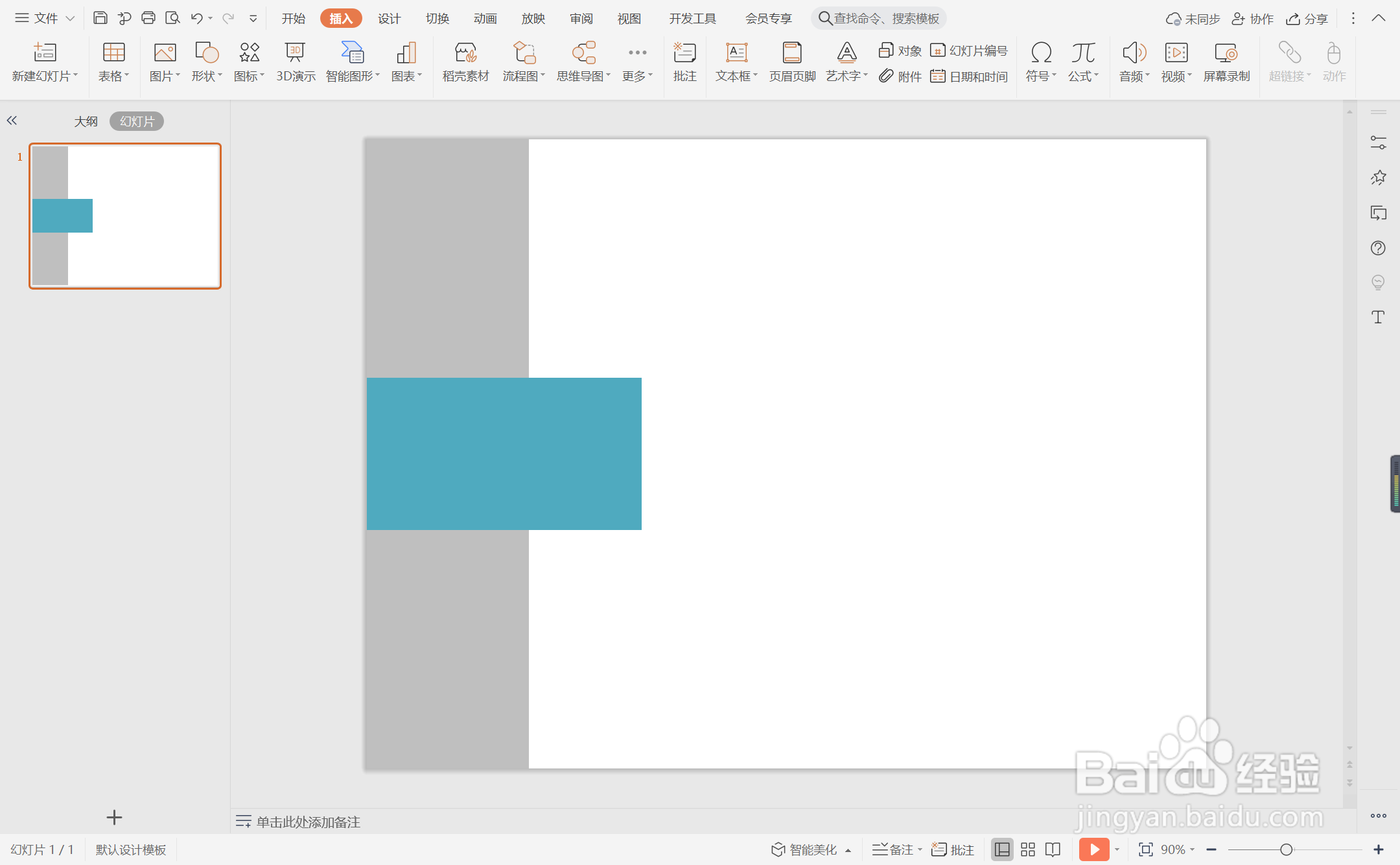Click the zoom slider handle

[x=1287, y=849]
